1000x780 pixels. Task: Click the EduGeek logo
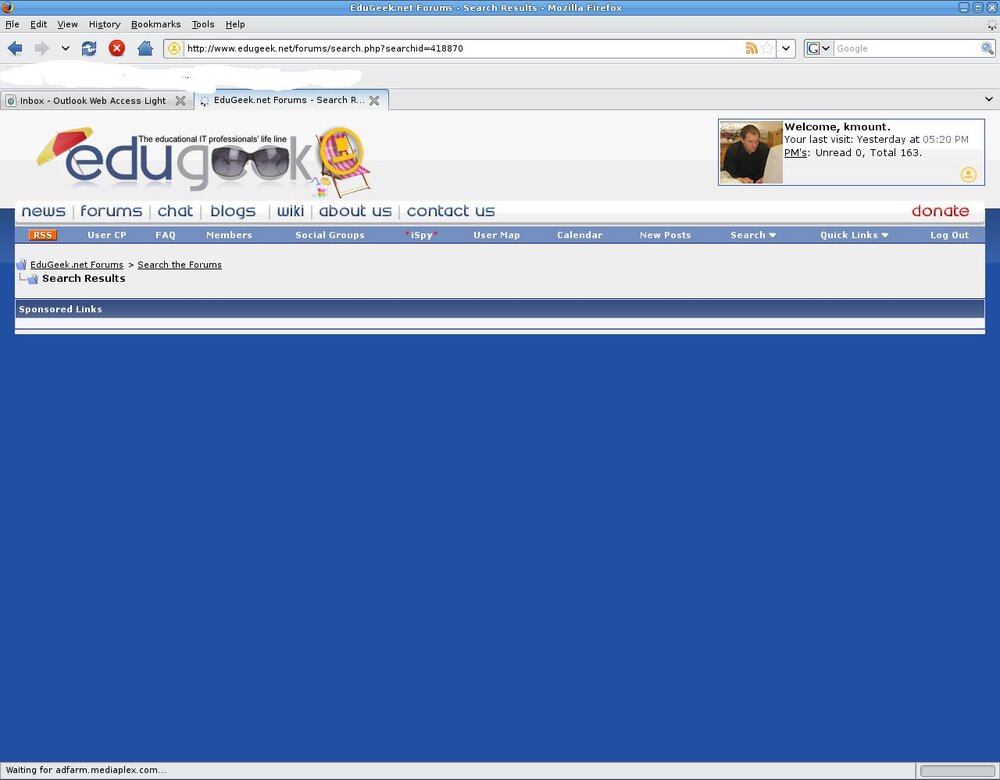204,161
